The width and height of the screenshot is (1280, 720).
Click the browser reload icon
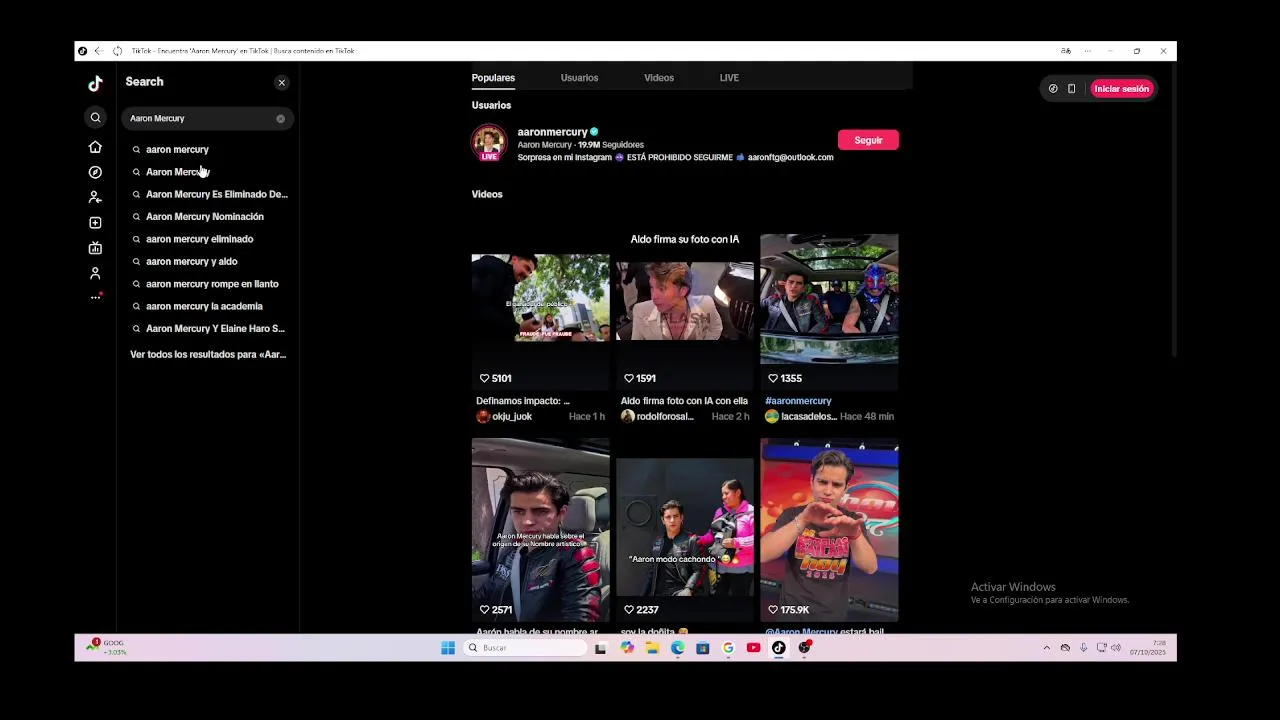(x=117, y=51)
